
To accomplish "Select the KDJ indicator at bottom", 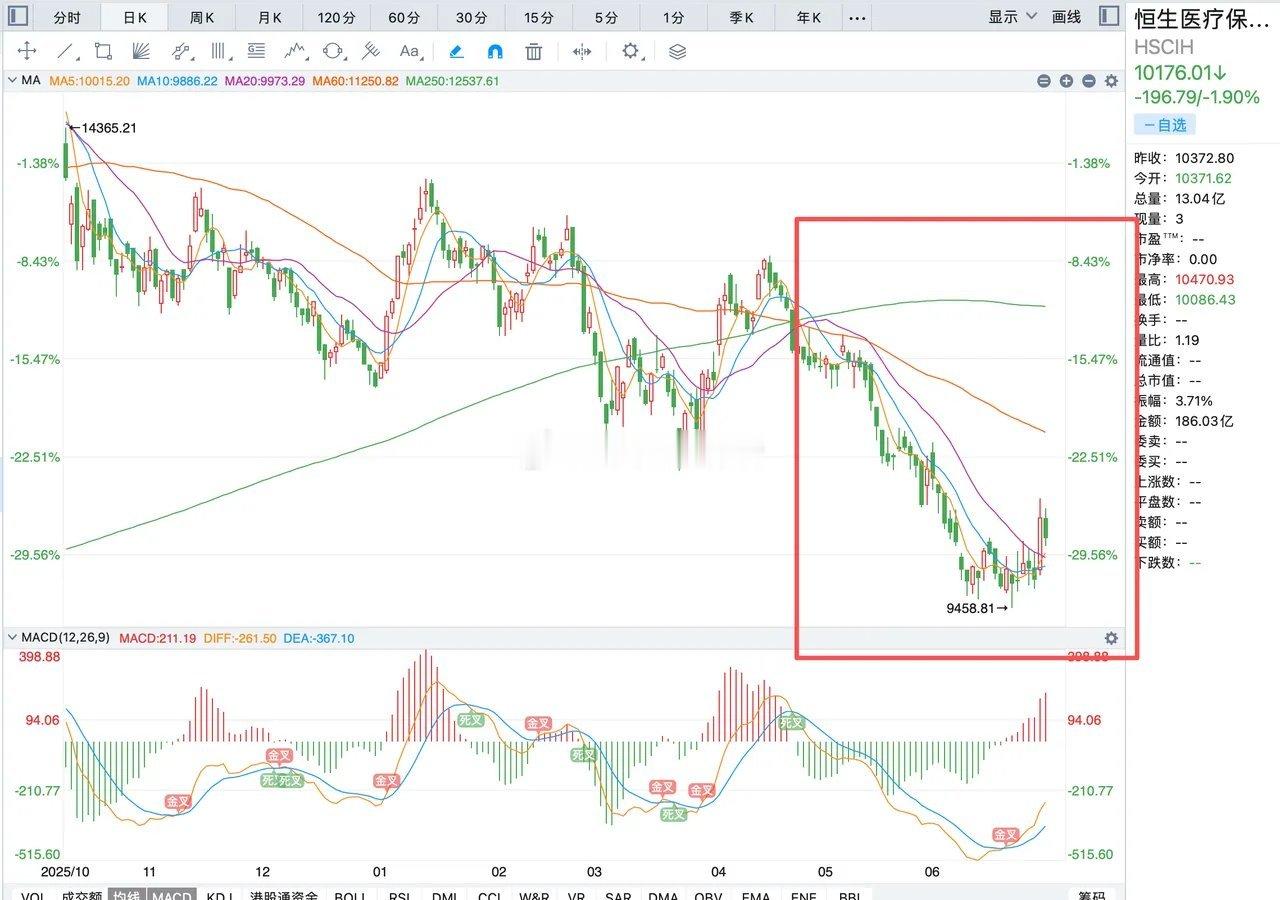I will (x=219, y=895).
